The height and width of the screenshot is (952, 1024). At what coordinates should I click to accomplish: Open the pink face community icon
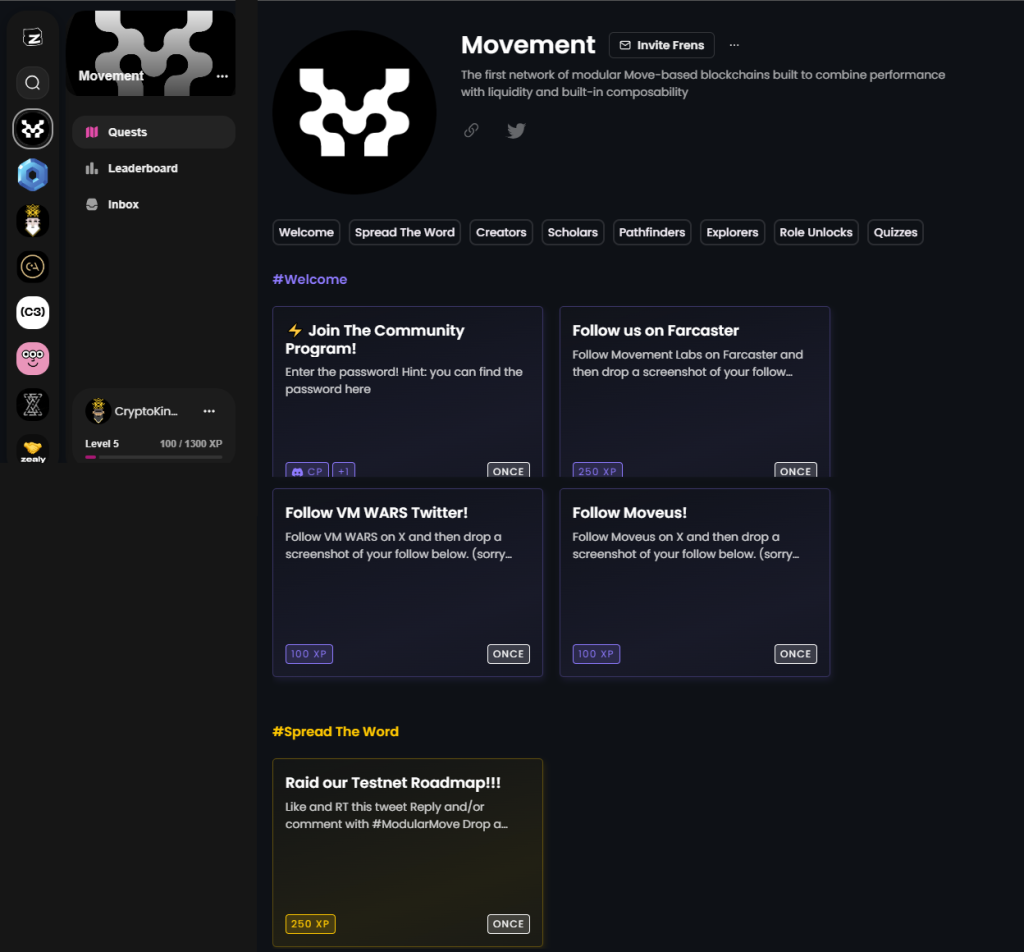[32, 358]
